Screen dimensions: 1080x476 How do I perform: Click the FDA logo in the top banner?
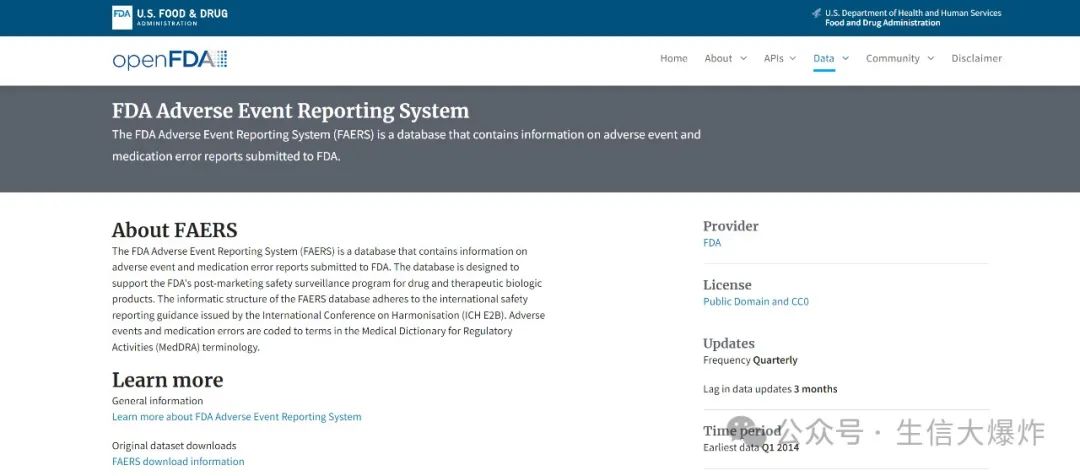pyautogui.click(x=170, y=17)
